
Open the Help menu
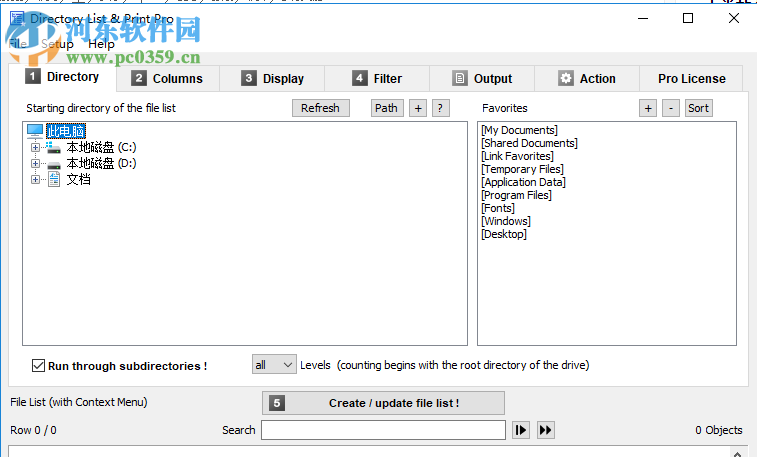[x=101, y=44]
